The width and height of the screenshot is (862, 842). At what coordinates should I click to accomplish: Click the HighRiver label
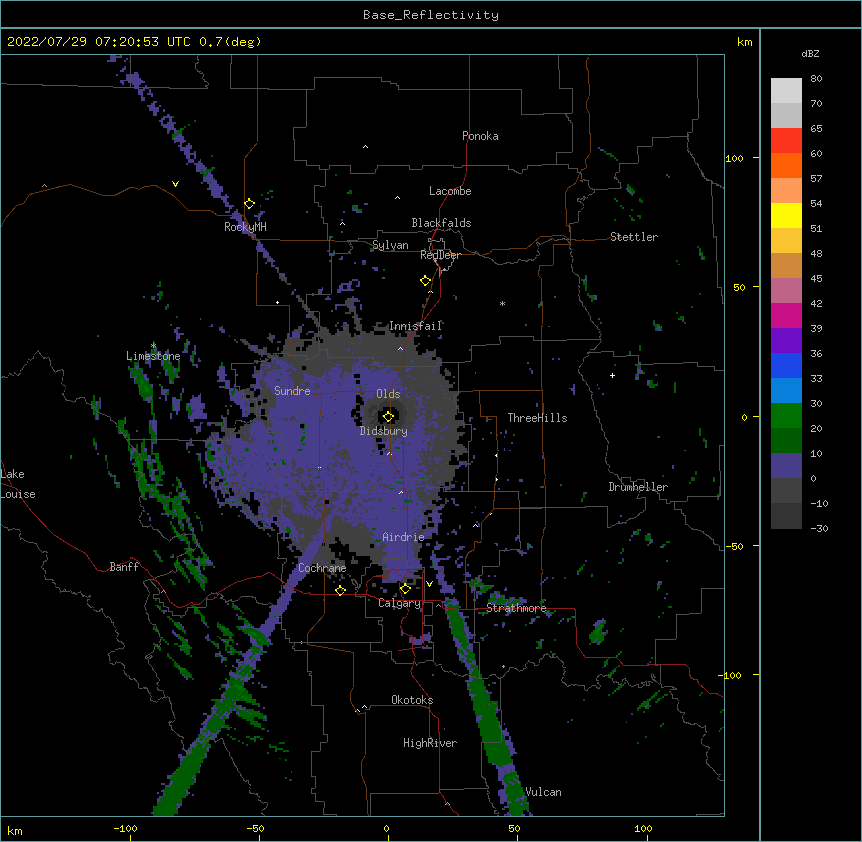(430, 743)
